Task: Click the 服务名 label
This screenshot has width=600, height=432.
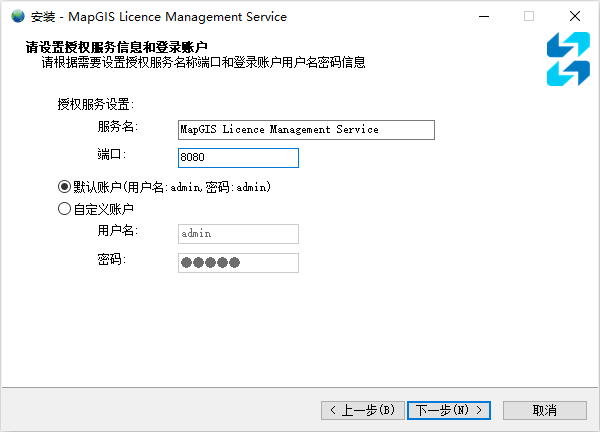Action: pyautogui.click(x=116, y=126)
